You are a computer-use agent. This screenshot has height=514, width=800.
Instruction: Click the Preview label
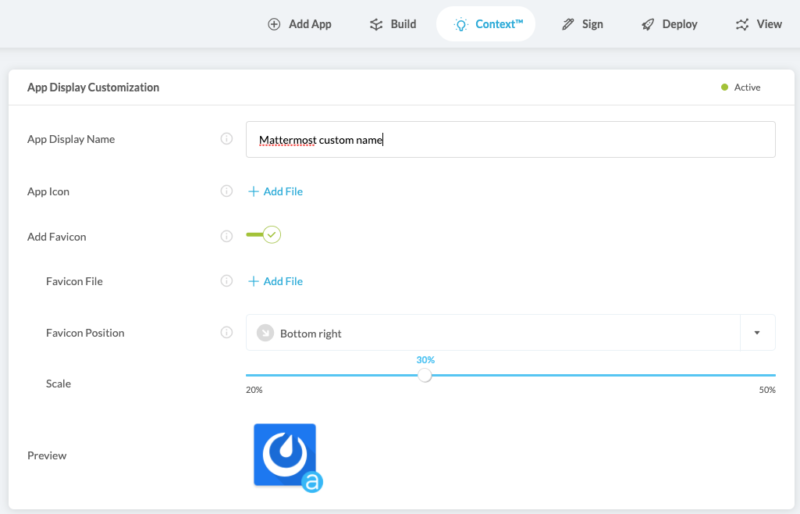[47, 455]
